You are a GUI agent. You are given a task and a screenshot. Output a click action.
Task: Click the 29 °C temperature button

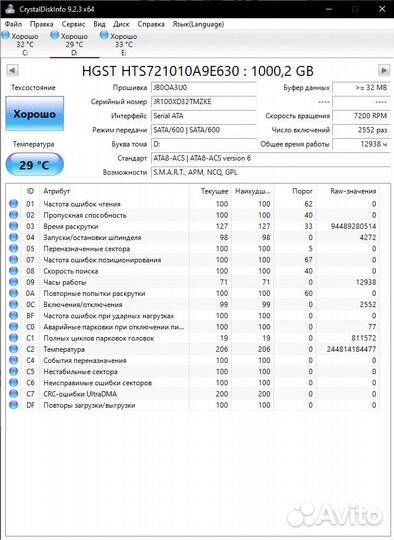[x=35, y=165]
